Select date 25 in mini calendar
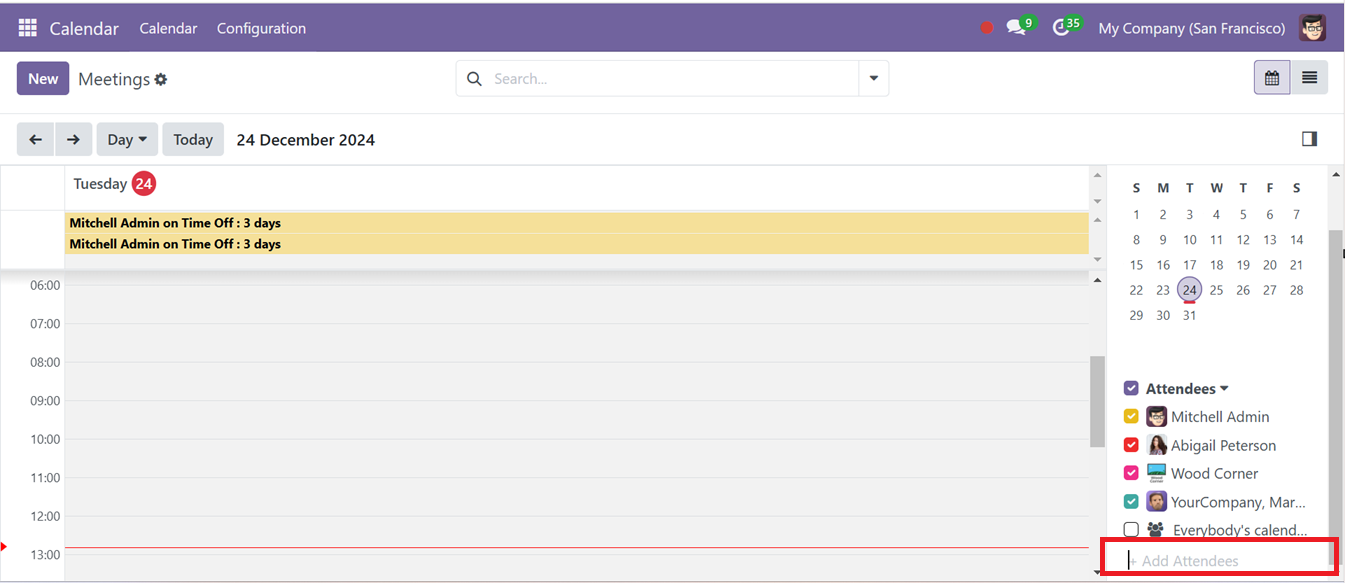Screen dimensions: 1345x583 (x=1216, y=290)
